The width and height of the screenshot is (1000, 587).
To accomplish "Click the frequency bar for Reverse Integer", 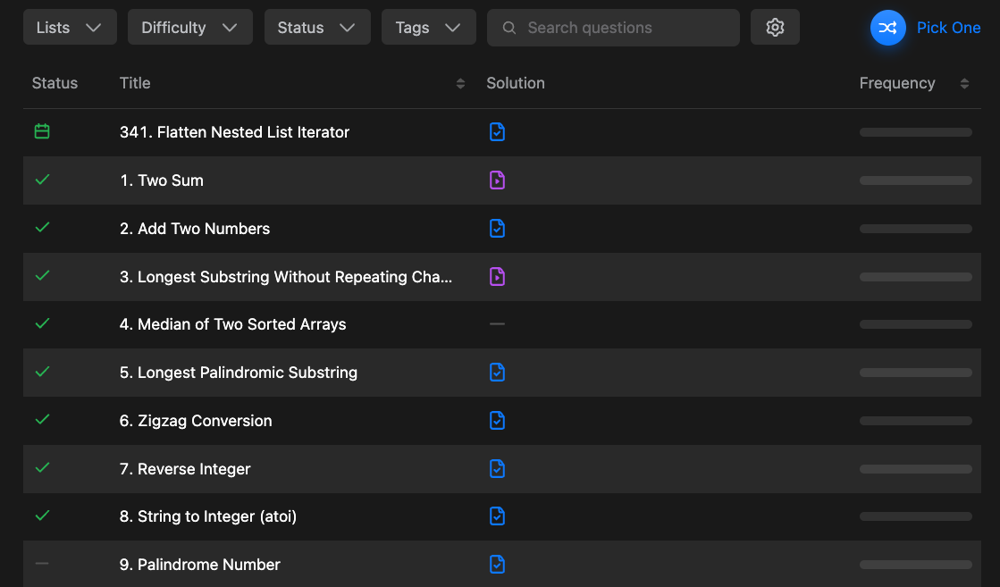I will pos(916,469).
